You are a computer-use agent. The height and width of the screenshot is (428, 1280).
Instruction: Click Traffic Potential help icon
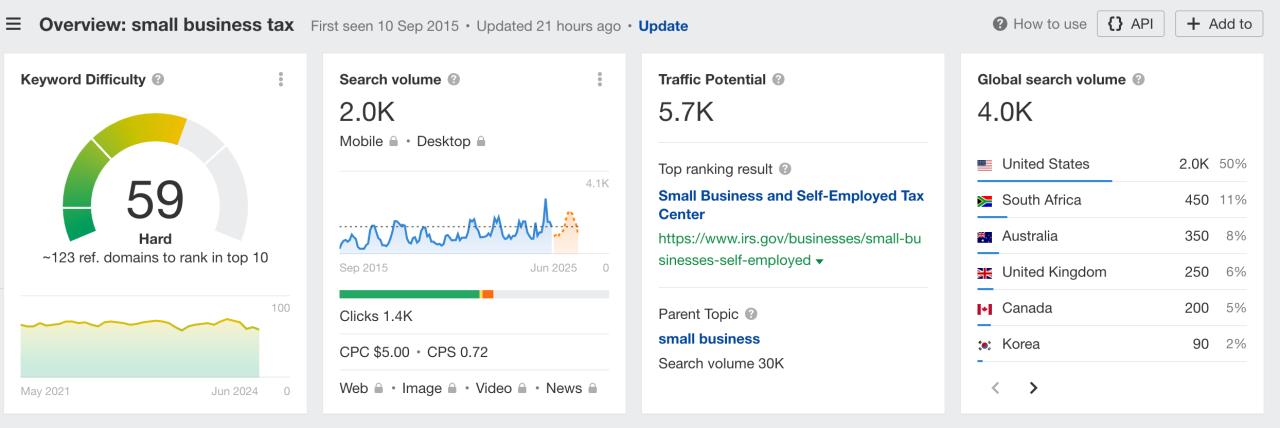(779, 80)
